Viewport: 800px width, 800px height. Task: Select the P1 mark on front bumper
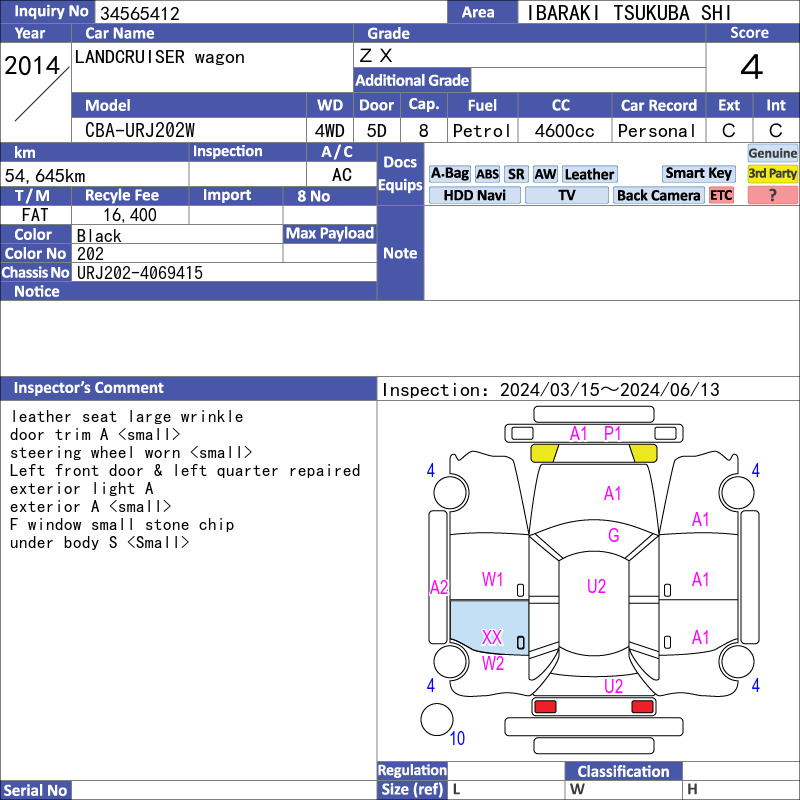coord(612,433)
